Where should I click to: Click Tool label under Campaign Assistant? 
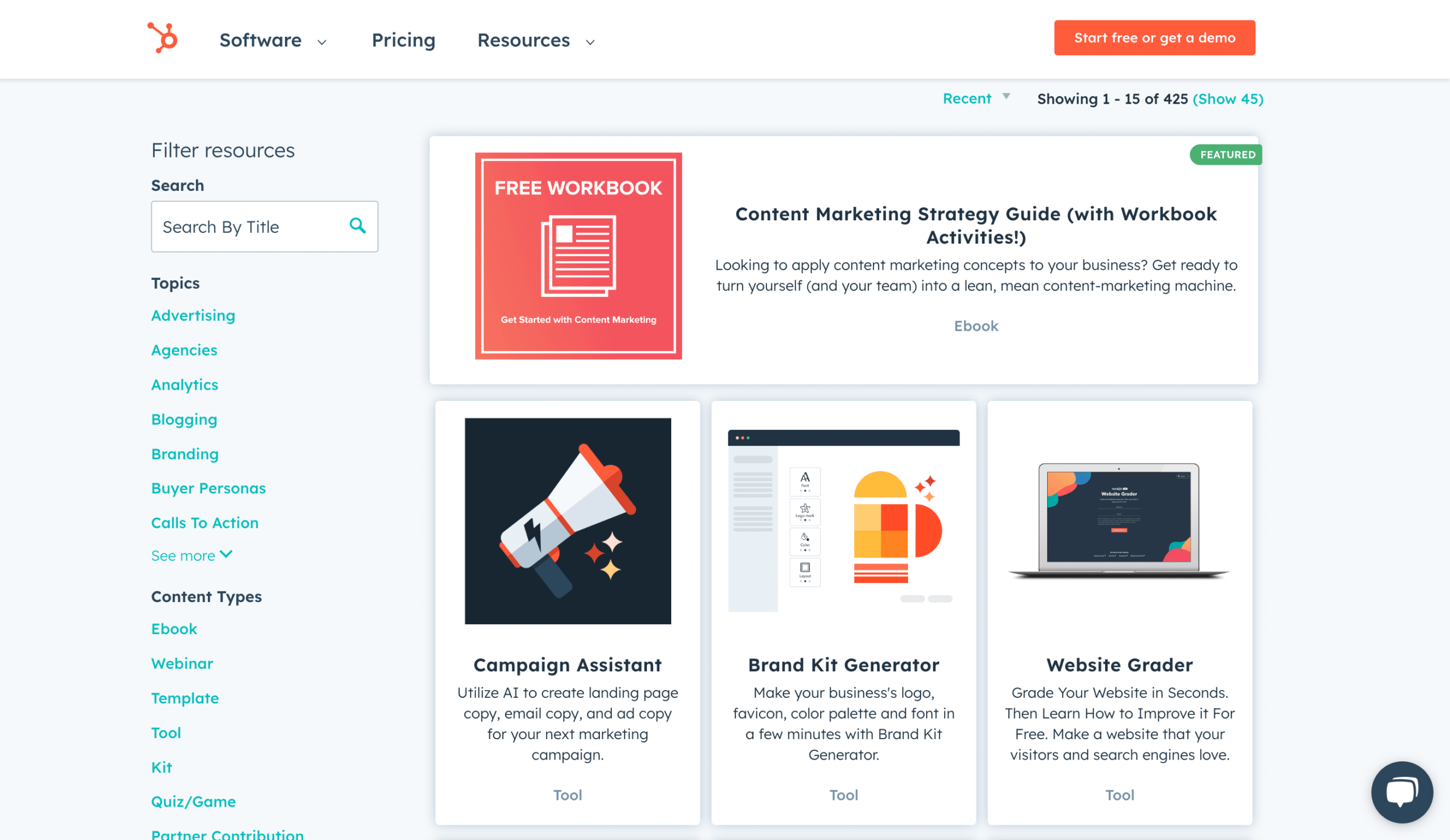pyautogui.click(x=568, y=795)
